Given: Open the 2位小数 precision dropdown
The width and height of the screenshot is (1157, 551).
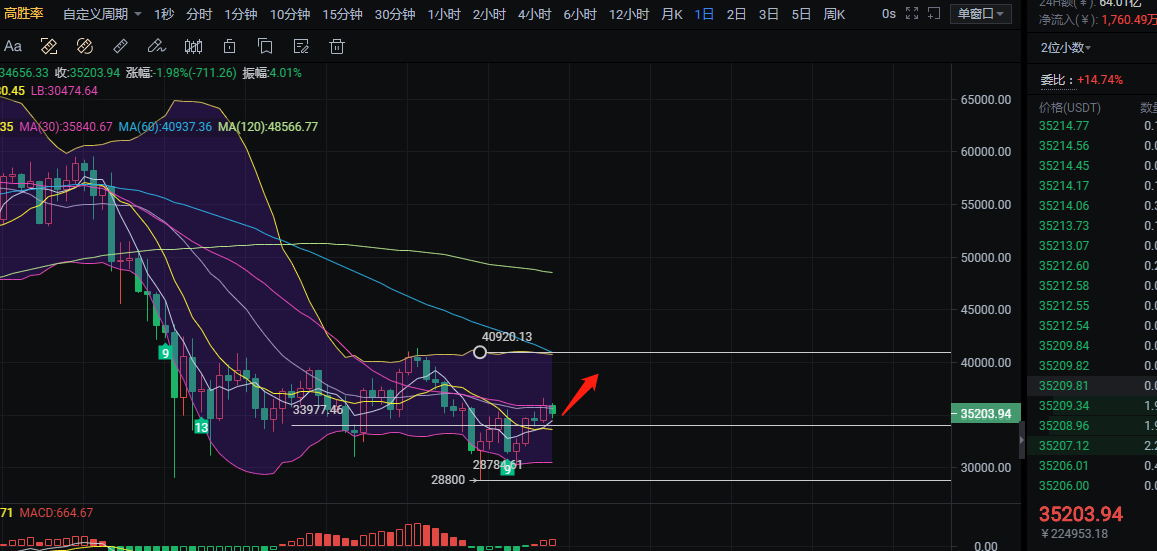Looking at the screenshot, I should point(1066,47).
